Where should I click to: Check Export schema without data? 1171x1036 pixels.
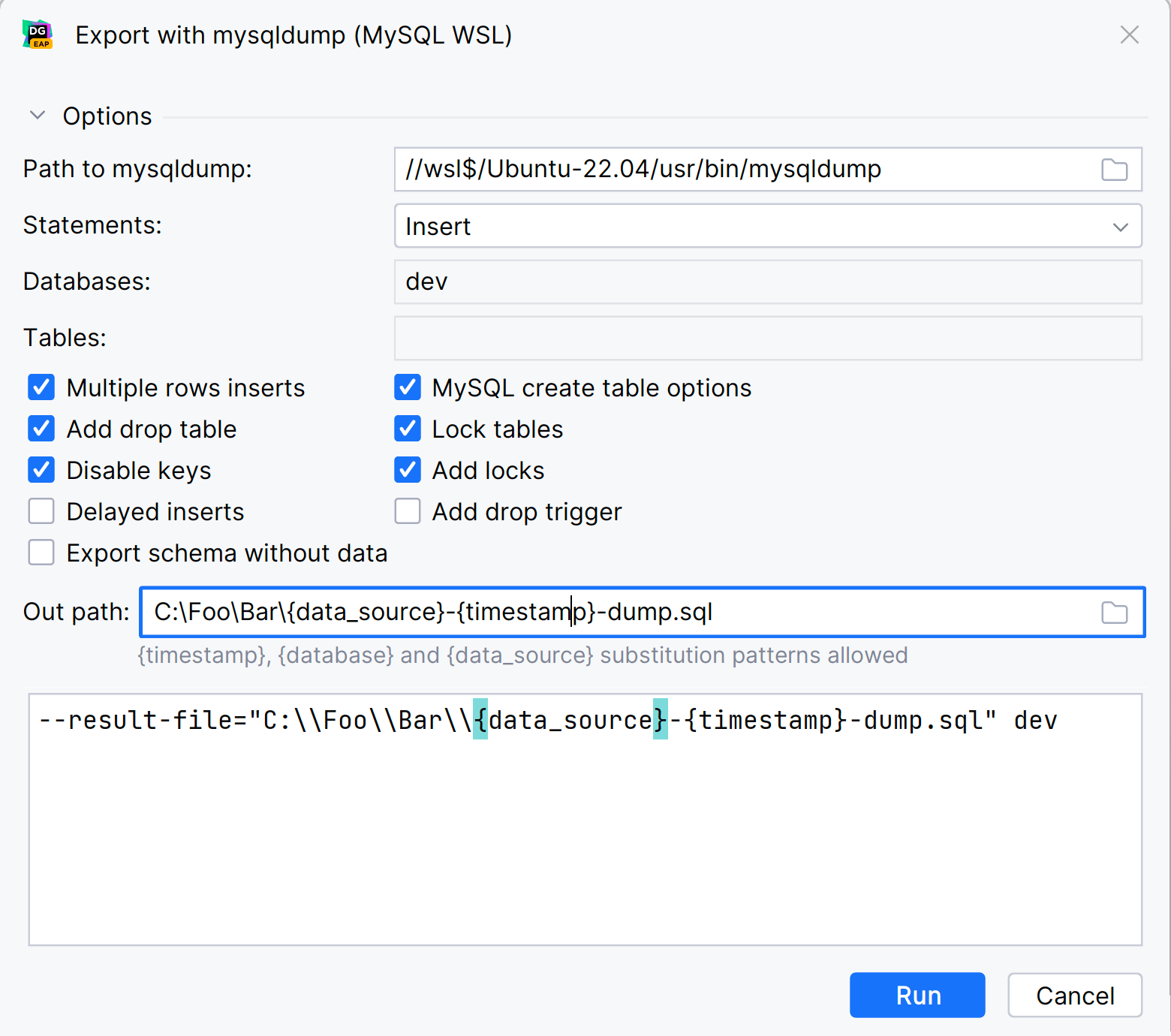pos(41,553)
